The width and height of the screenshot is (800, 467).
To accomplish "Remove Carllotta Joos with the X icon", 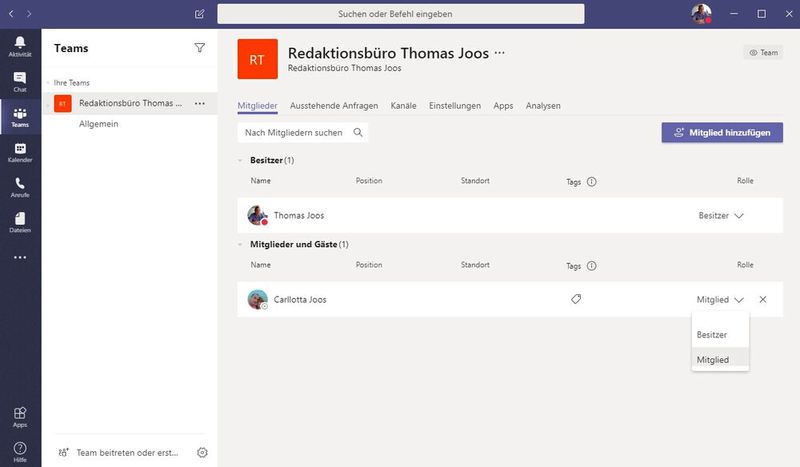I will pyautogui.click(x=763, y=299).
